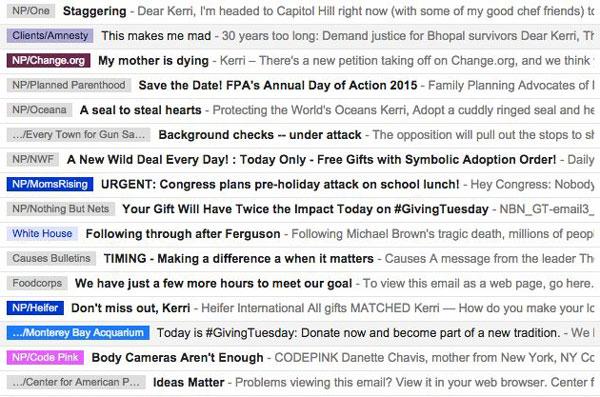This screenshot has width=600, height=397.
Task: Click the Causes Bulletins label
Action: coord(51,258)
